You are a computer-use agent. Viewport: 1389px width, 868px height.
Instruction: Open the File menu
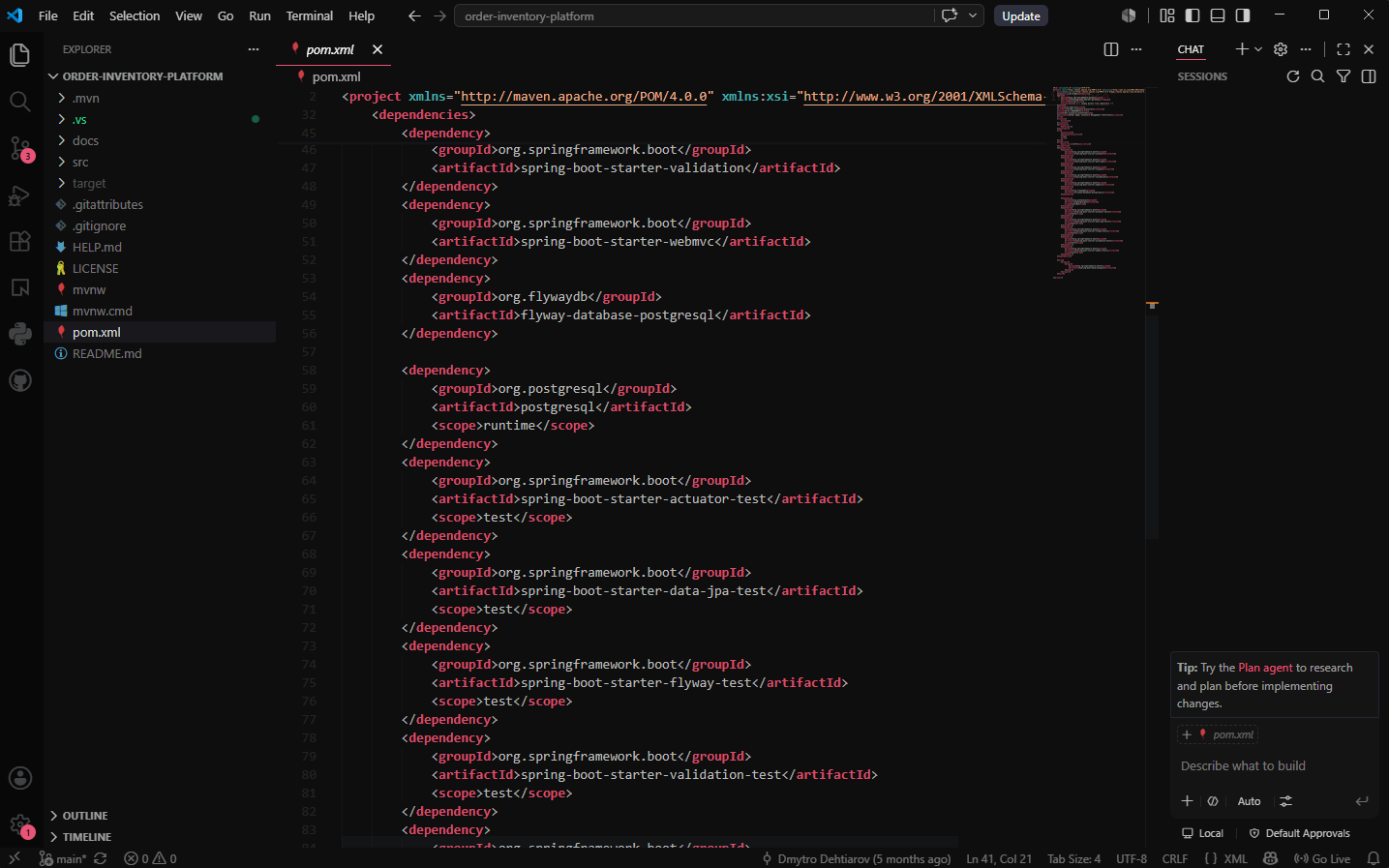click(x=47, y=15)
